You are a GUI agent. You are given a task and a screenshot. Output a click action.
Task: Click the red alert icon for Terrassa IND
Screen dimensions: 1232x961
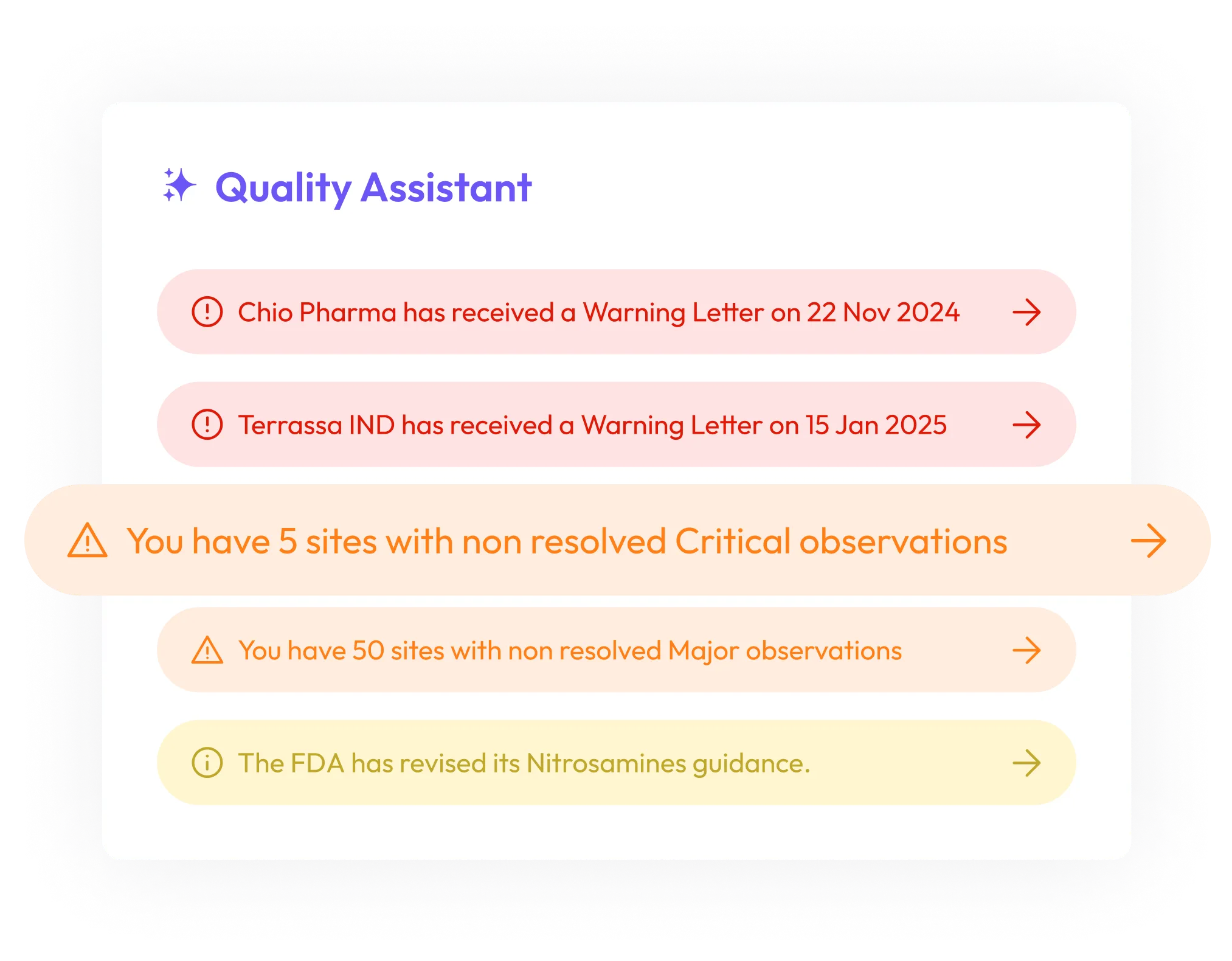(x=207, y=425)
